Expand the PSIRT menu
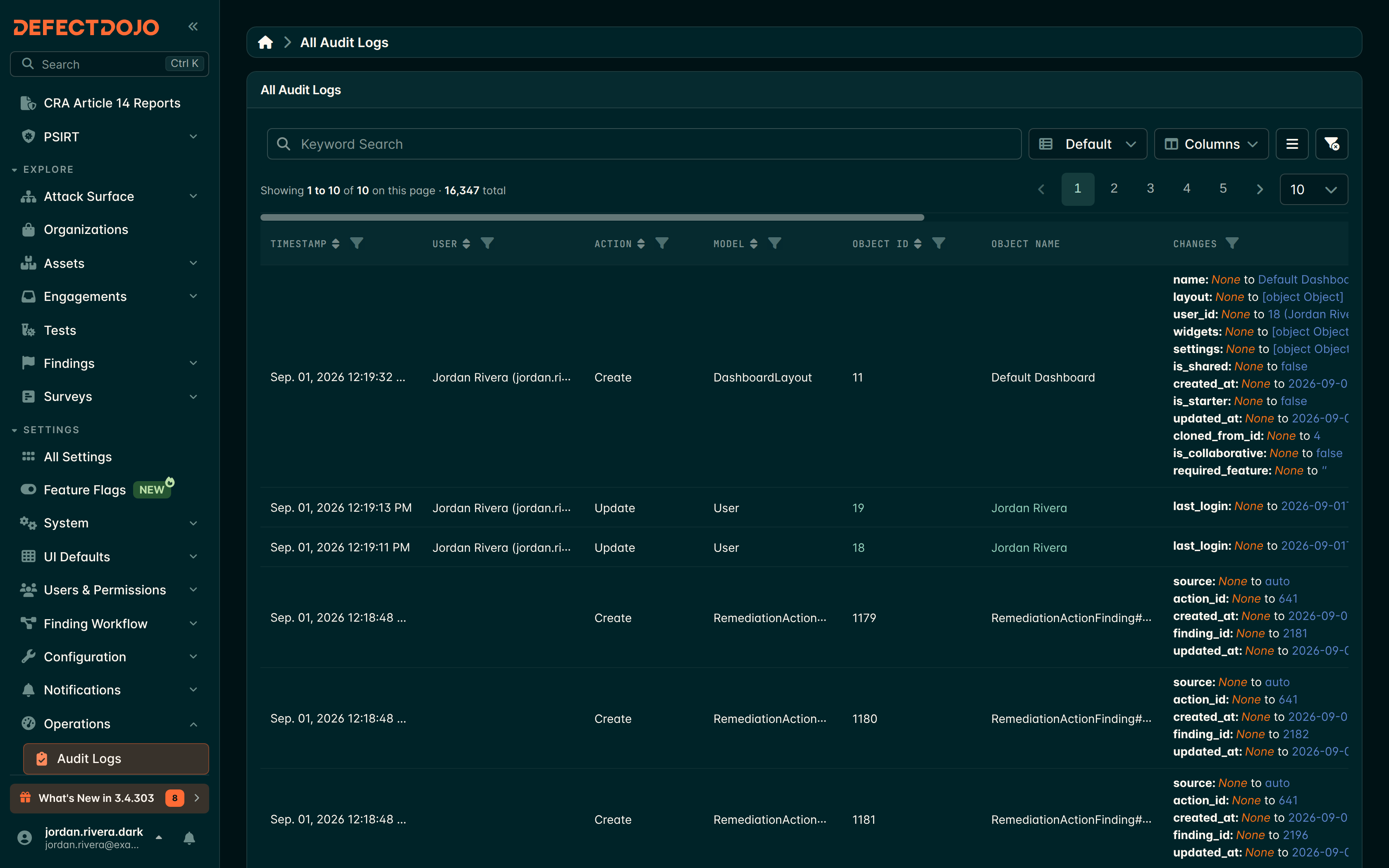Viewport: 1389px width, 868px height. [x=109, y=137]
